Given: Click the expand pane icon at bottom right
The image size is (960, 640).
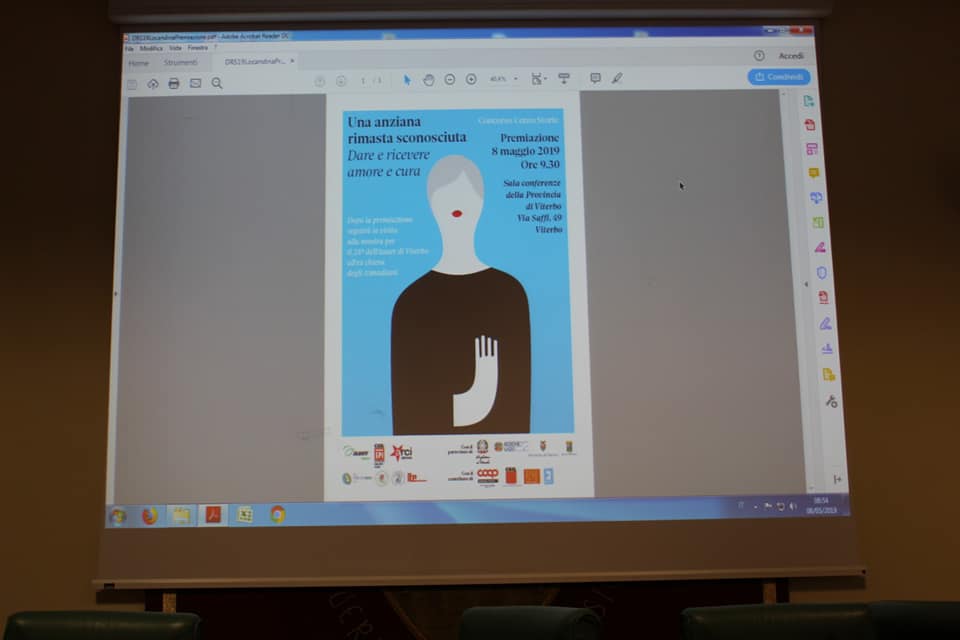Looking at the screenshot, I should coord(837,479).
